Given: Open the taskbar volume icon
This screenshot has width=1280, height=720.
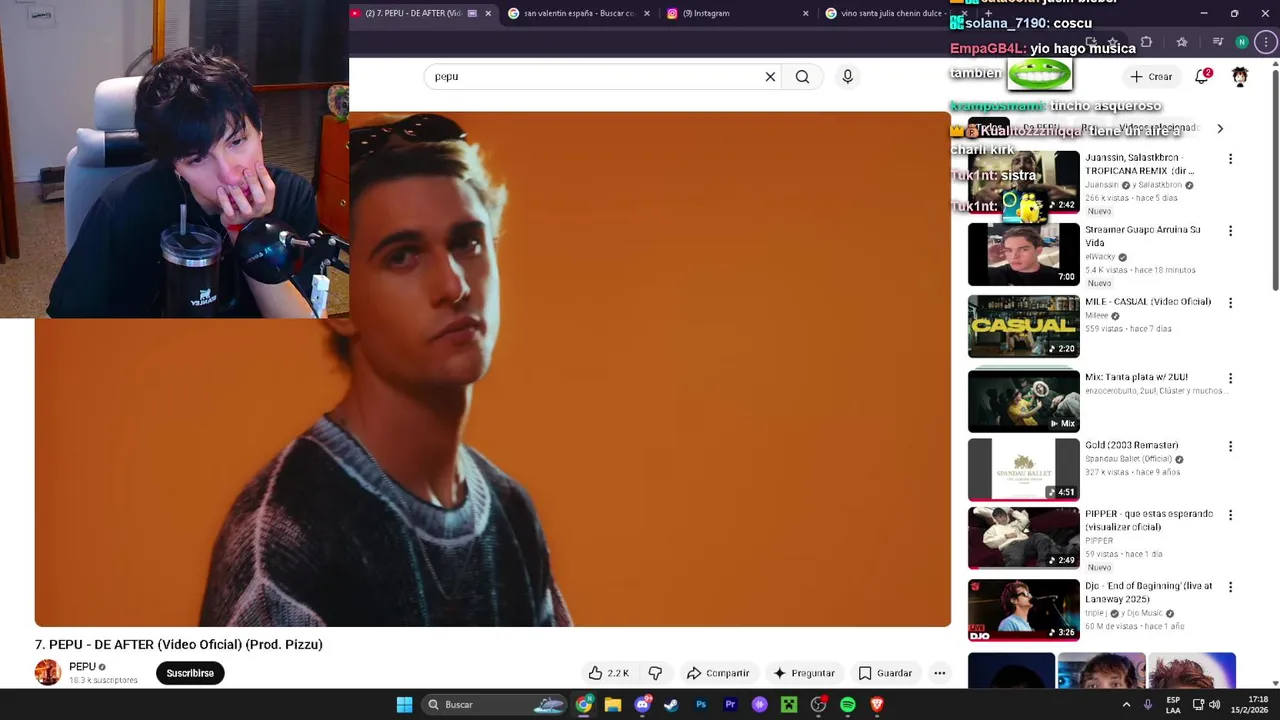Looking at the screenshot, I should 1214,704.
